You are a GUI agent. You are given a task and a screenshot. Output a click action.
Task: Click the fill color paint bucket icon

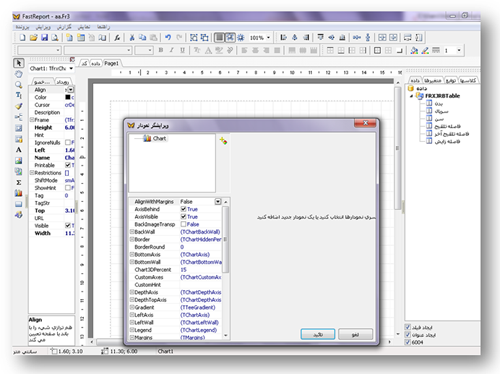click(414, 50)
